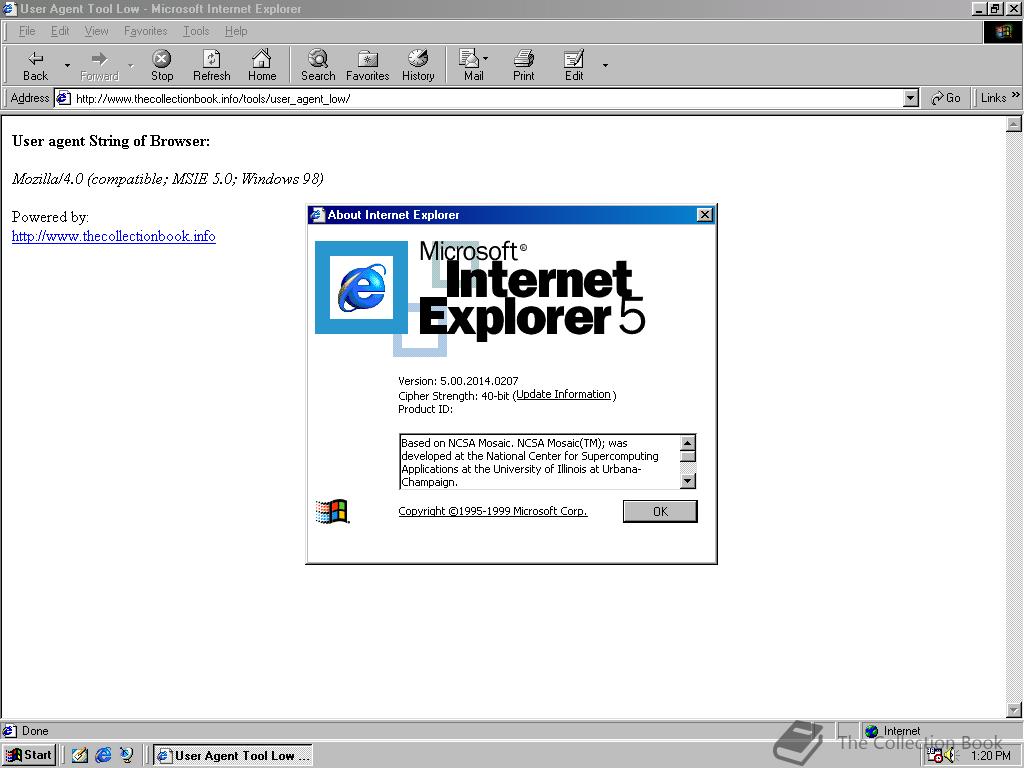Click the IE icon in About dialog title bar
The width and height of the screenshot is (1024, 768).
pos(317,215)
